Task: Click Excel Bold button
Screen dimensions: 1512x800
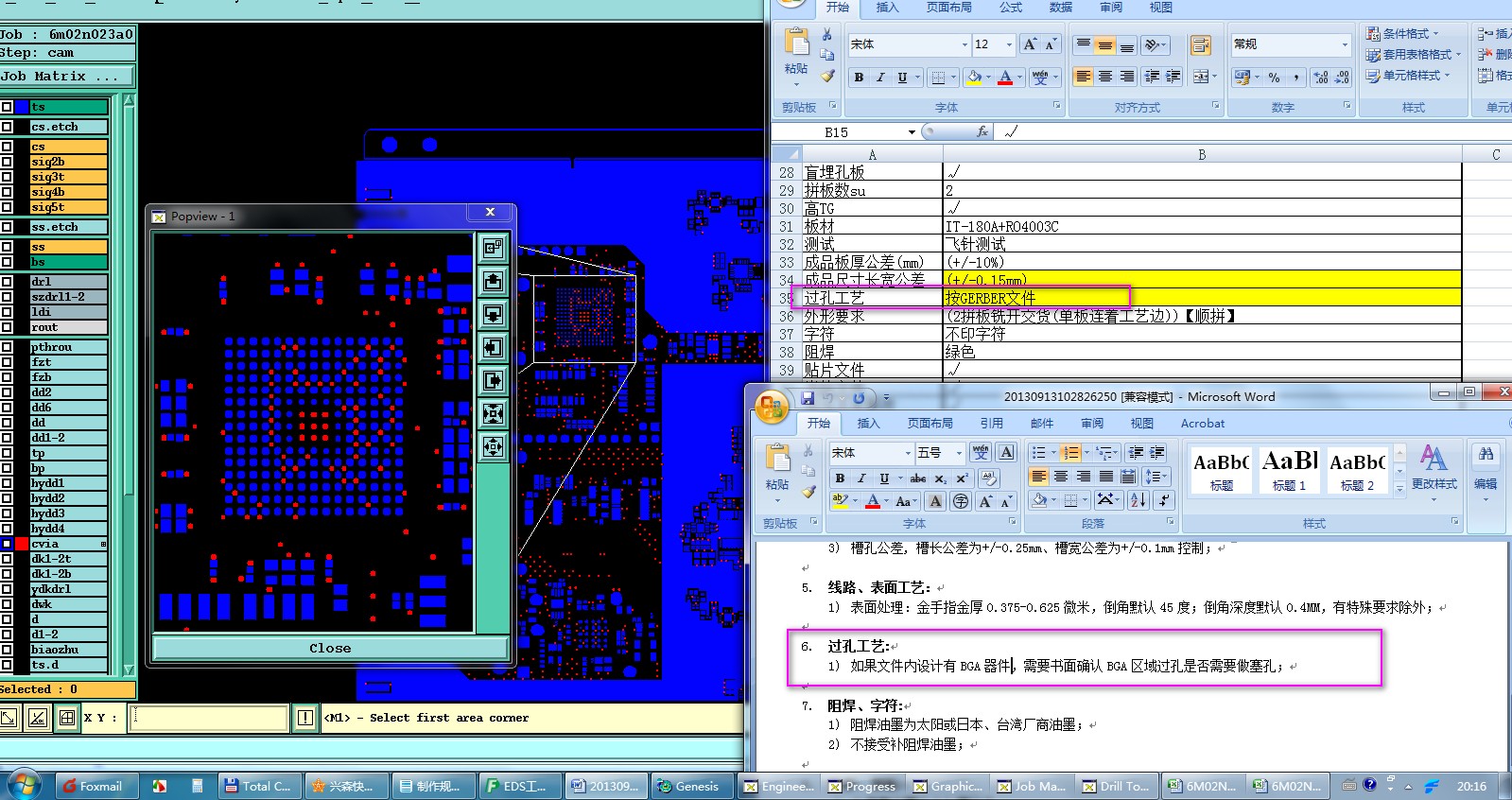Action: click(859, 78)
